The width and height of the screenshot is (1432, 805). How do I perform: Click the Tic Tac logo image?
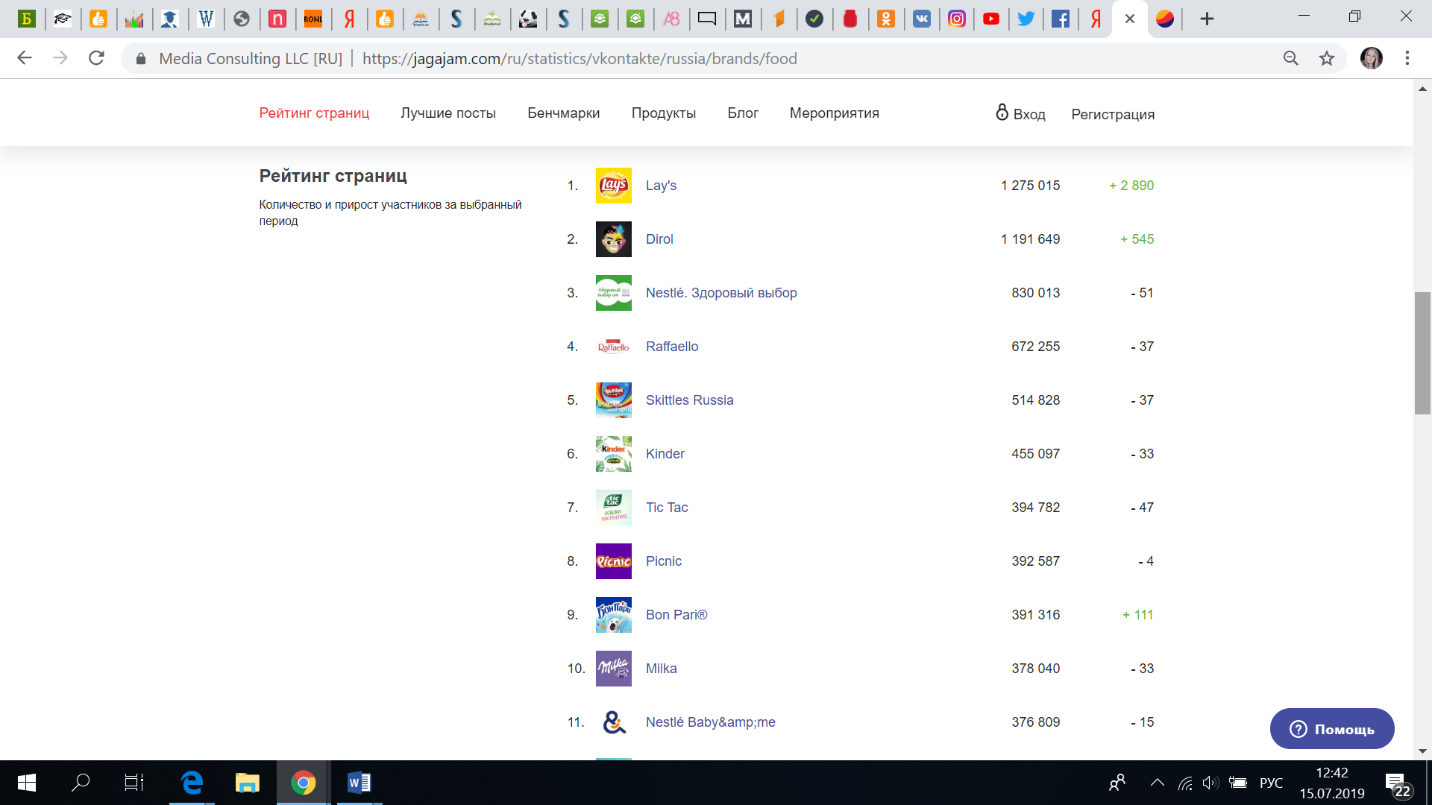[x=613, y=508]
